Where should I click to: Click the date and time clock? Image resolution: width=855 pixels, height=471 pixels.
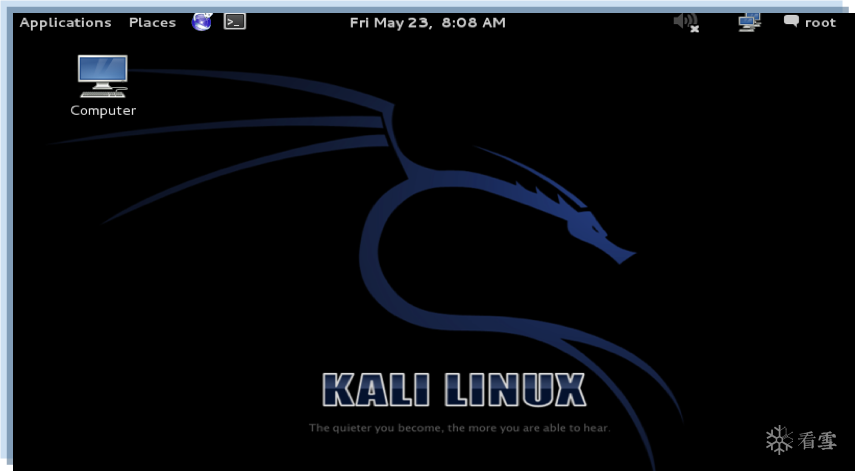click(x=428, y=23)
